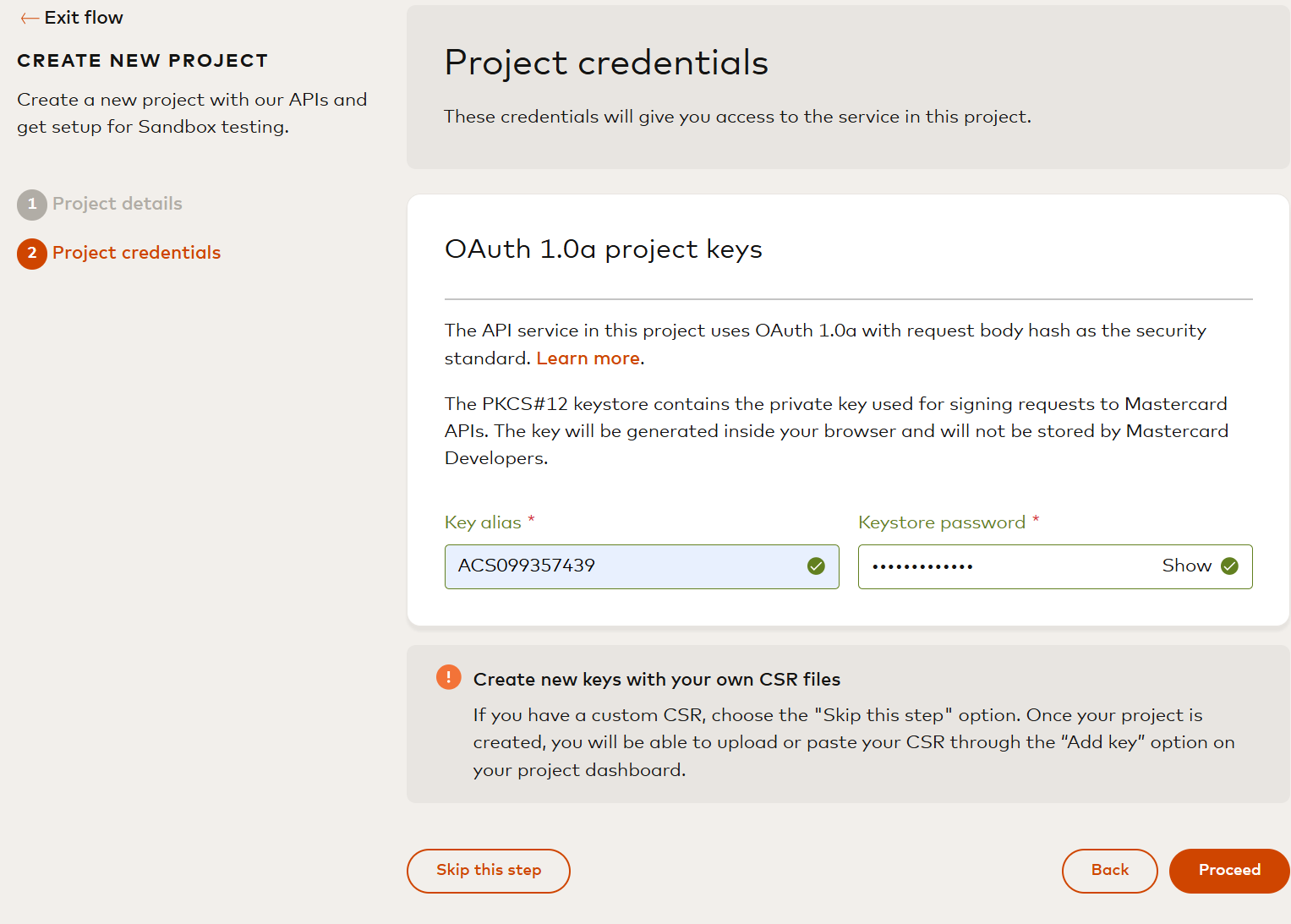Click the green checkmark in Keystore password field

point(1230,566)
